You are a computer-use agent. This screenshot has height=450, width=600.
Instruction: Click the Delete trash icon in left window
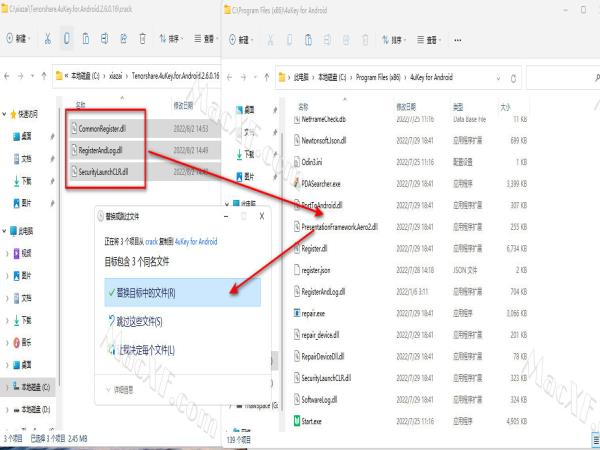coord(142,38)
